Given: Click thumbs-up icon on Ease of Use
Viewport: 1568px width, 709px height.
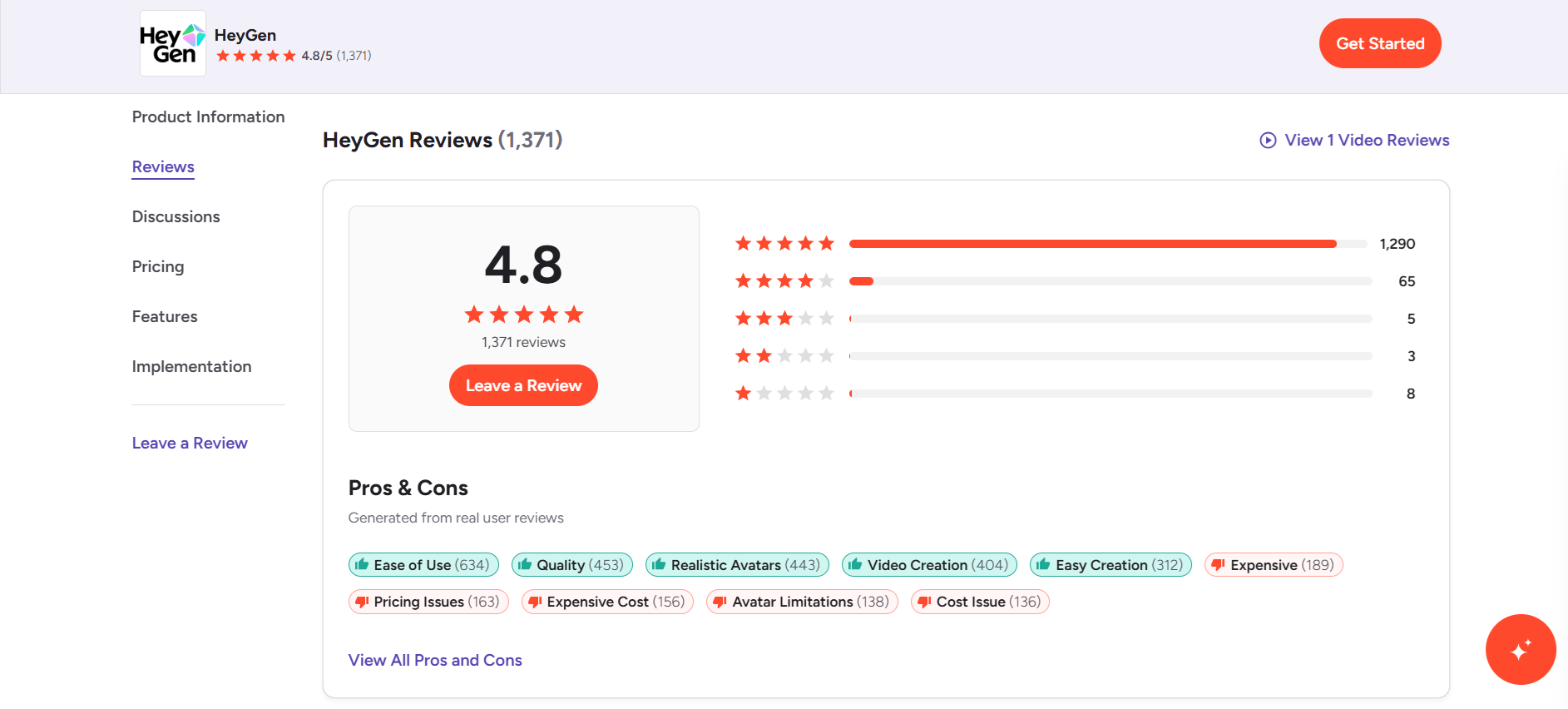Looking at the screenshot, I should coord(362,564).
